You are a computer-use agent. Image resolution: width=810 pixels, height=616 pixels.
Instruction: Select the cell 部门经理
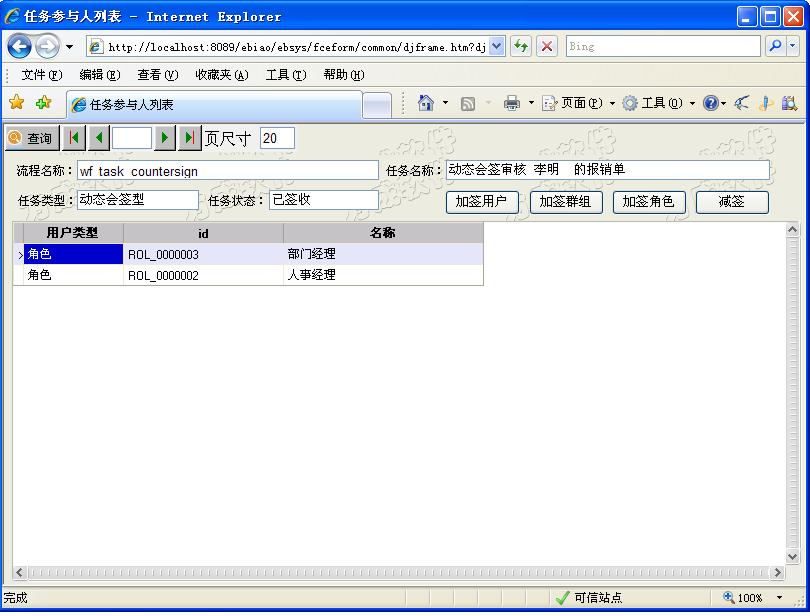tap(383, 254)
